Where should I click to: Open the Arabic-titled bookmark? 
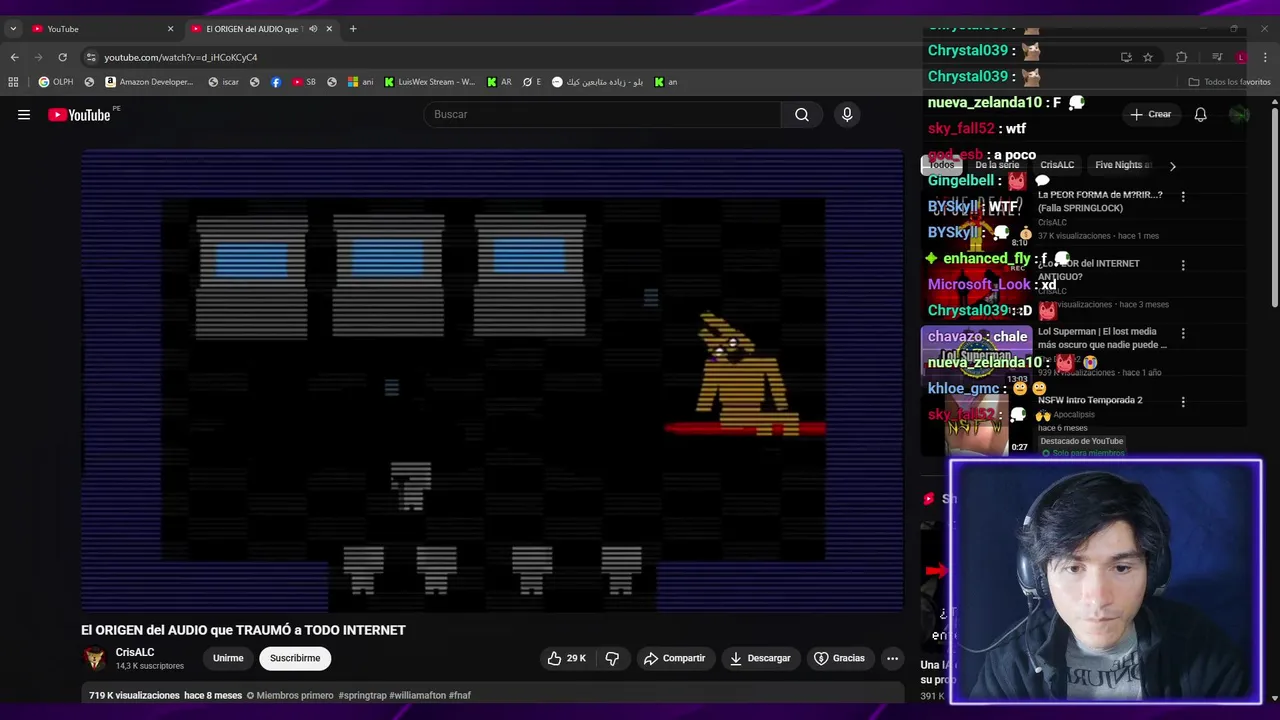pyautogui.click(x=597, y=82)
